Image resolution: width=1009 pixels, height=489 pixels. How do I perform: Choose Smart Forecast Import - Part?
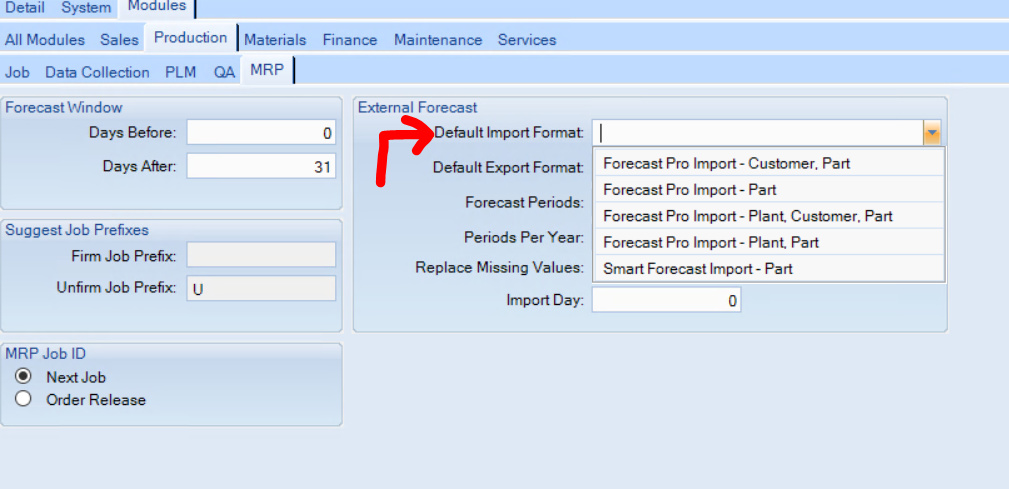pos(768,268)
